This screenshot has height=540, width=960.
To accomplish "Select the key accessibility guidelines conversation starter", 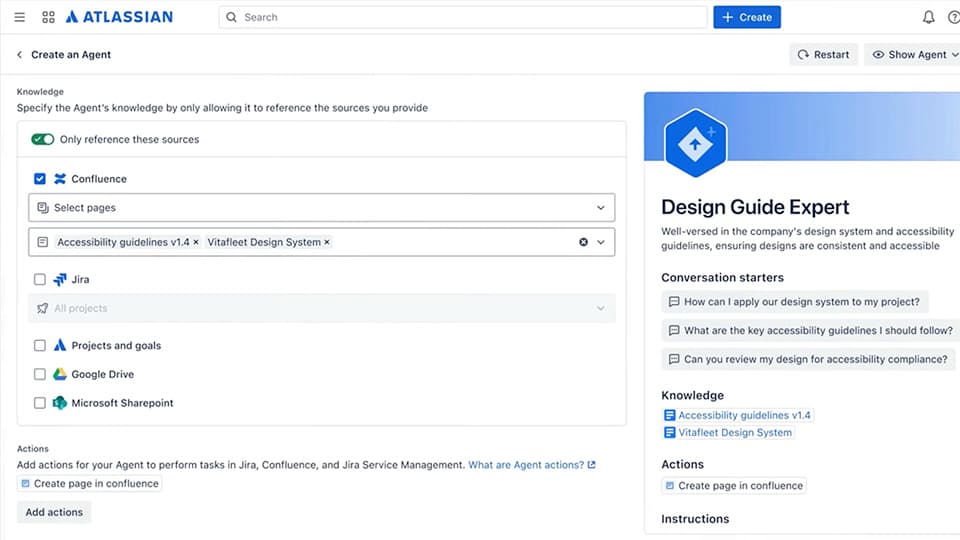I will (810, 331).
